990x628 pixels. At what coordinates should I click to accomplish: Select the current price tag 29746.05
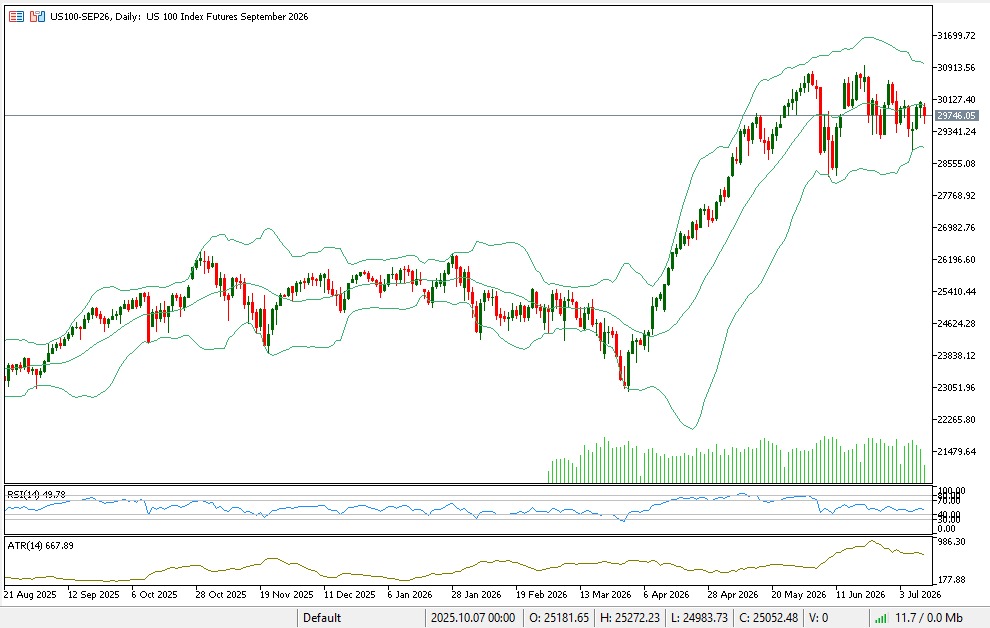[957, 116]
